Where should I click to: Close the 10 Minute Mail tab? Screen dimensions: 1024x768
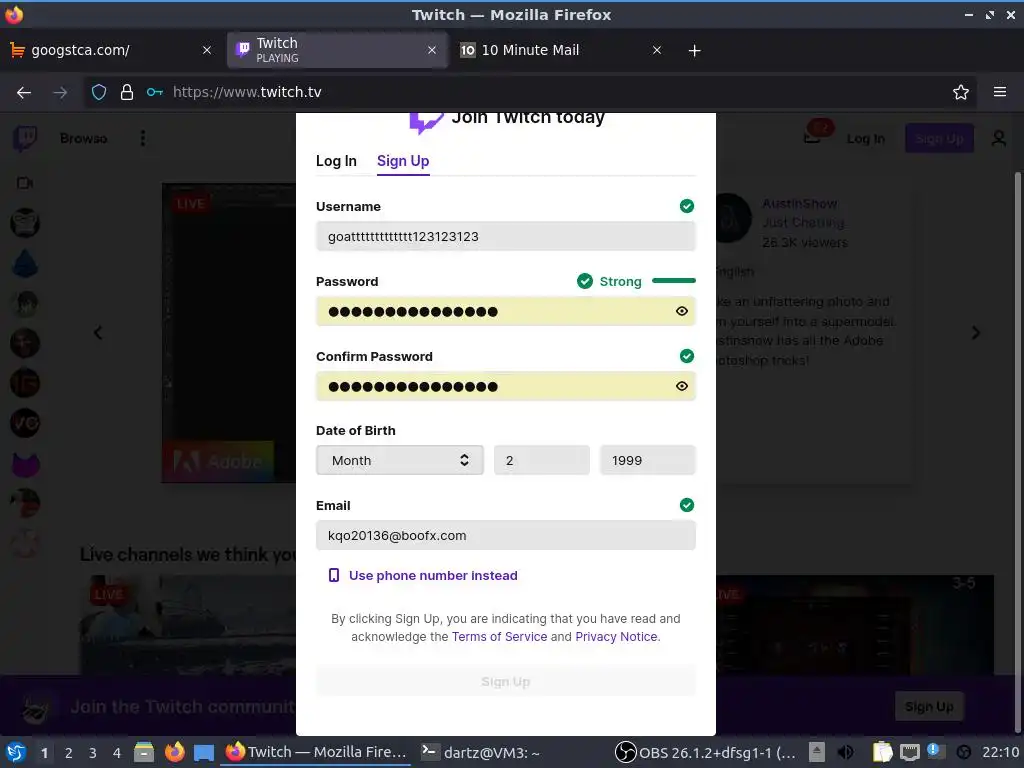coord(657,50)
